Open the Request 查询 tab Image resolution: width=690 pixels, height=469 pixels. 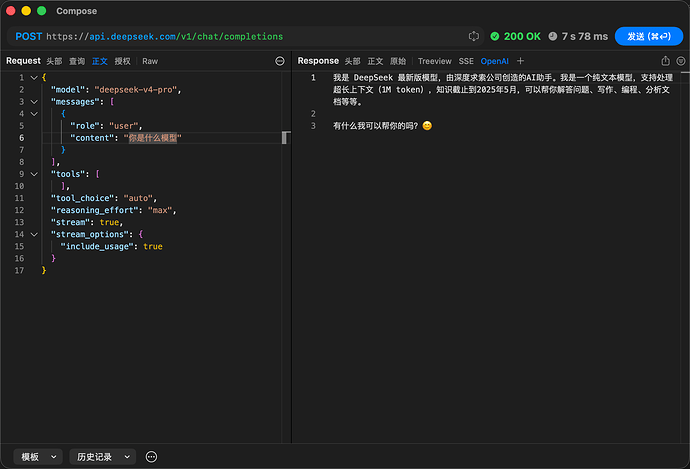77,61
